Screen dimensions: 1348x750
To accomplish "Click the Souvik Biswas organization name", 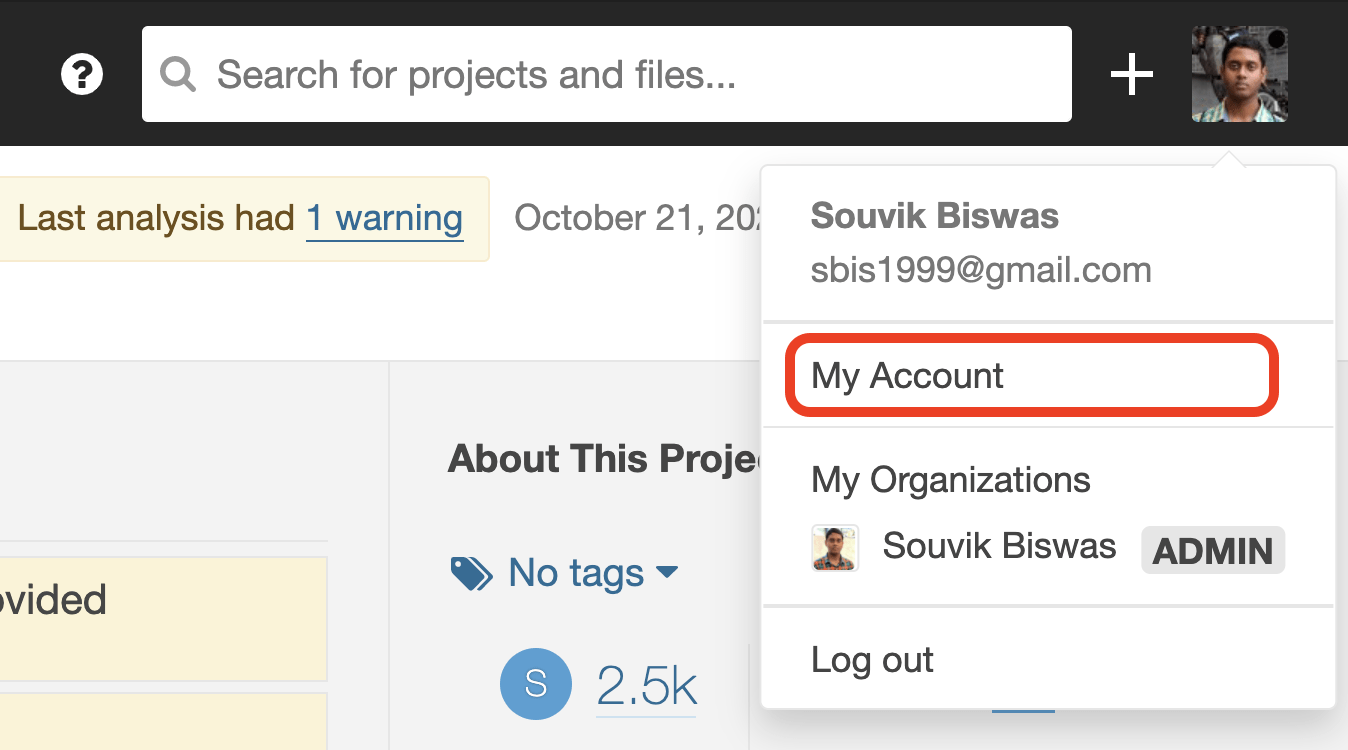I will (x=998, y=546).
